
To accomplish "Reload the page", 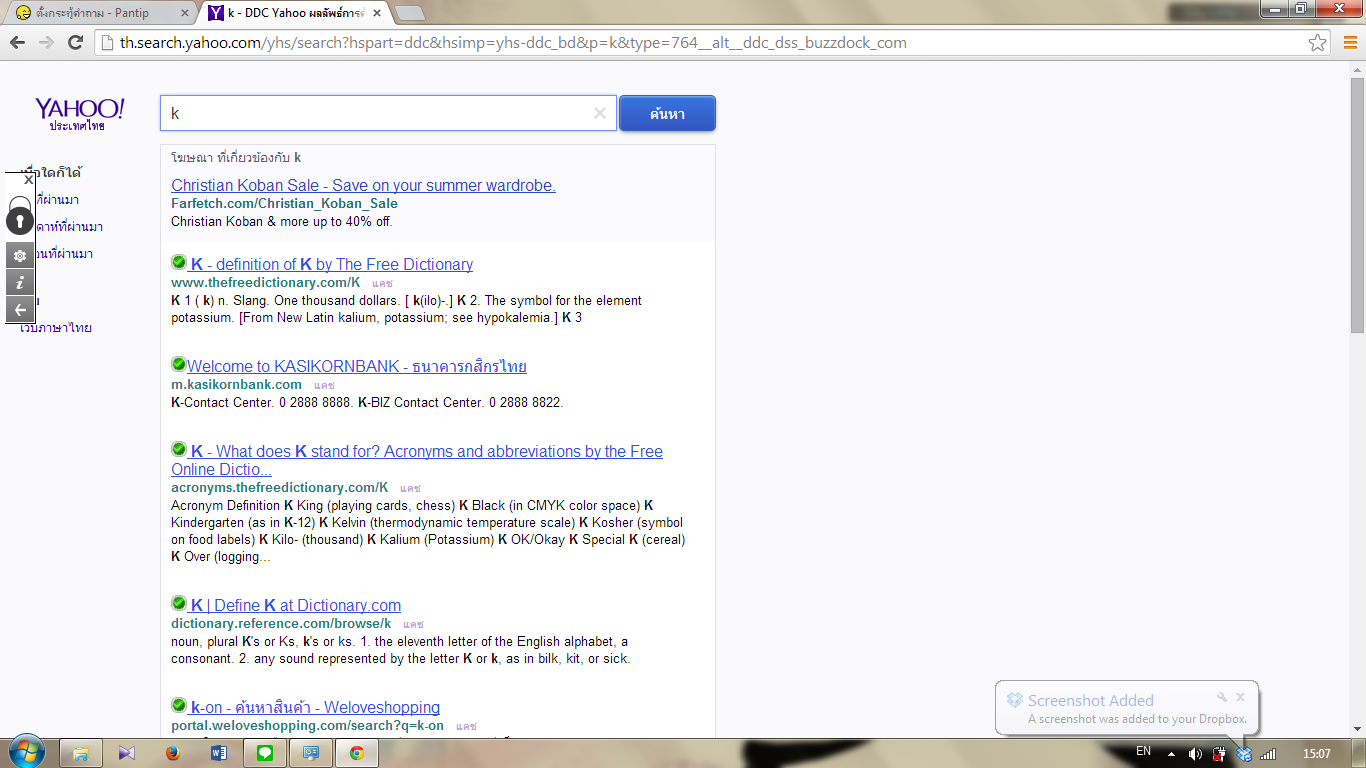I will click(x=75, y=42).
